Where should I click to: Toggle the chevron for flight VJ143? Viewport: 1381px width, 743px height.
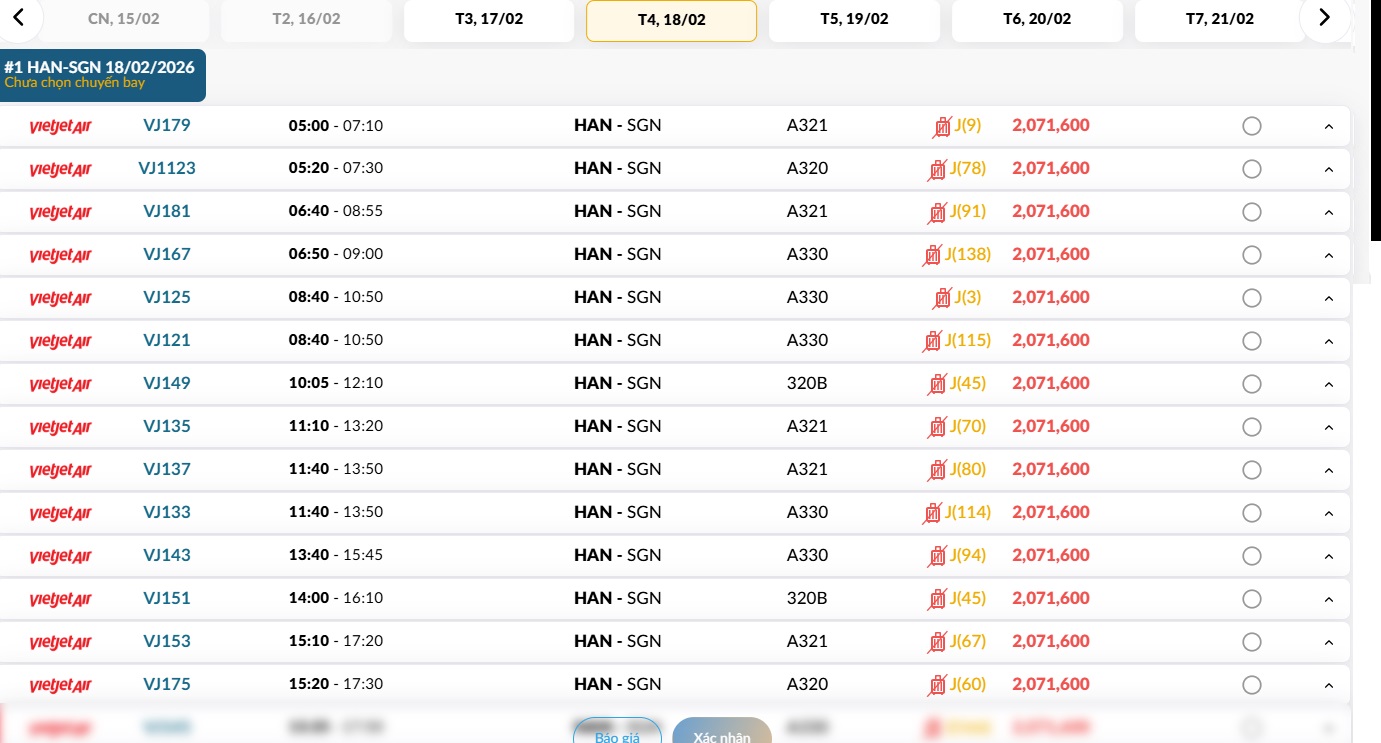coord(1329,557)
